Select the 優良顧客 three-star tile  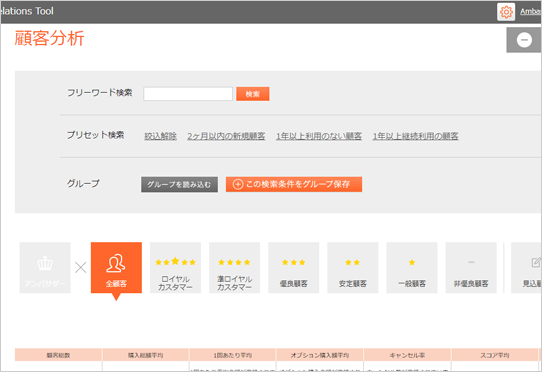point(293,268)
